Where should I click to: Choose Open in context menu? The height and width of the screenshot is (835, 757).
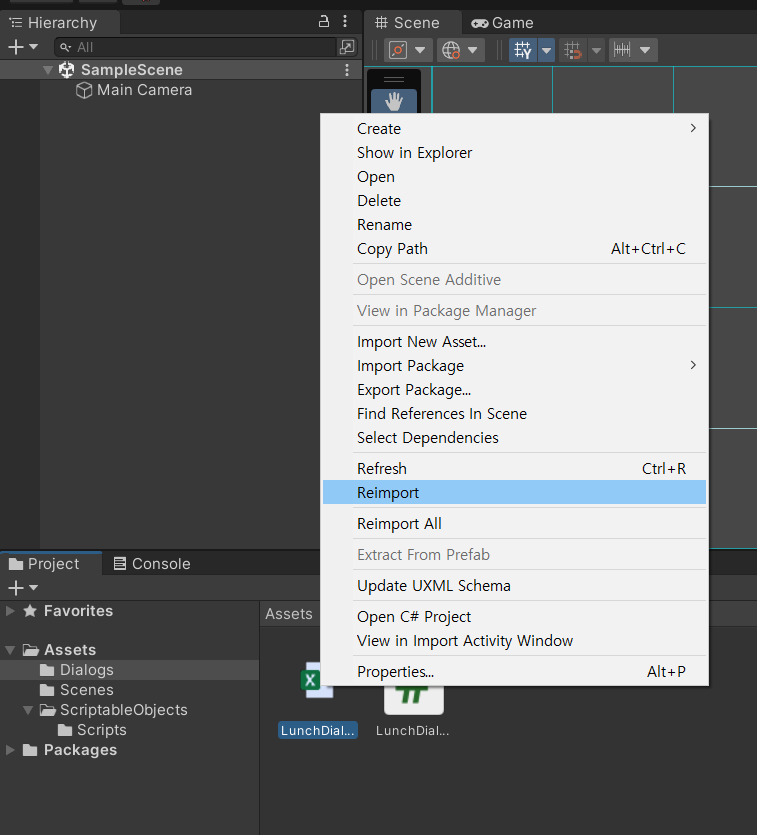pyautogui.click(x=514, y=177)
